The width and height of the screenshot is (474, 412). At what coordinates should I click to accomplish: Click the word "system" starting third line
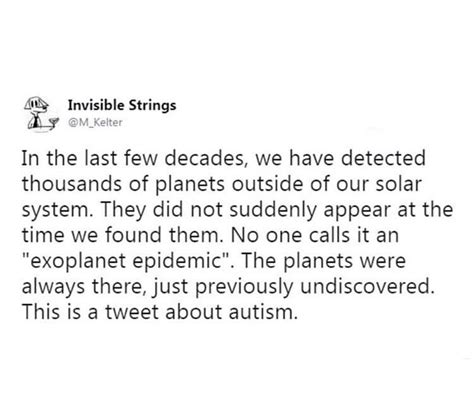pos(58,211)
